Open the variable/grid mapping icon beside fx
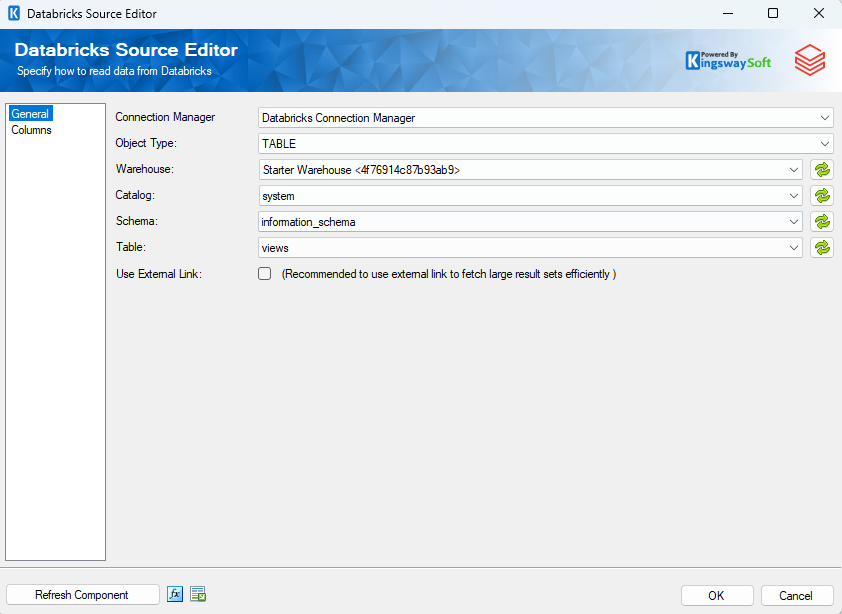 (x=198, y=594)
